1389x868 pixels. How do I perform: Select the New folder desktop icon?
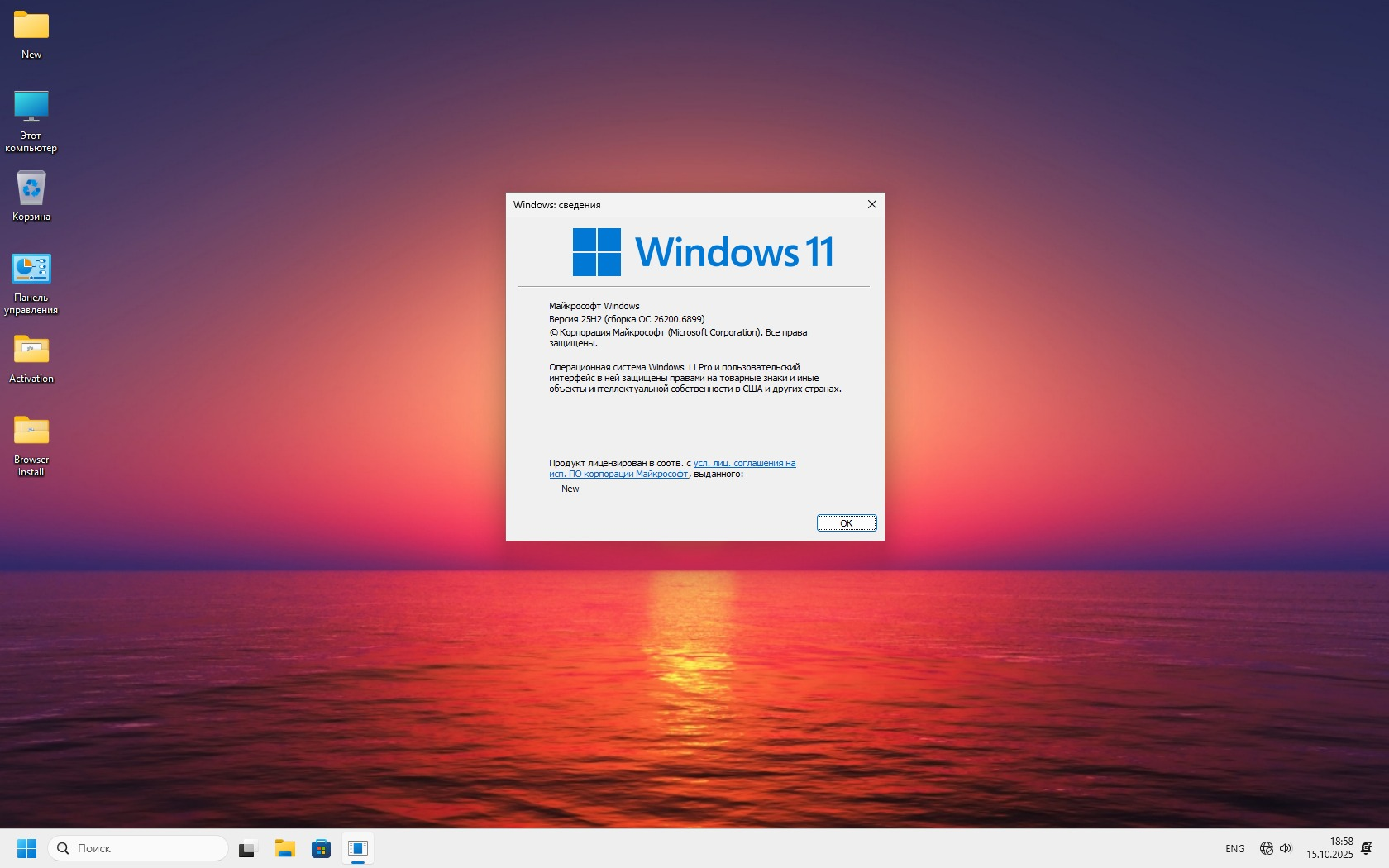point(31,35)
